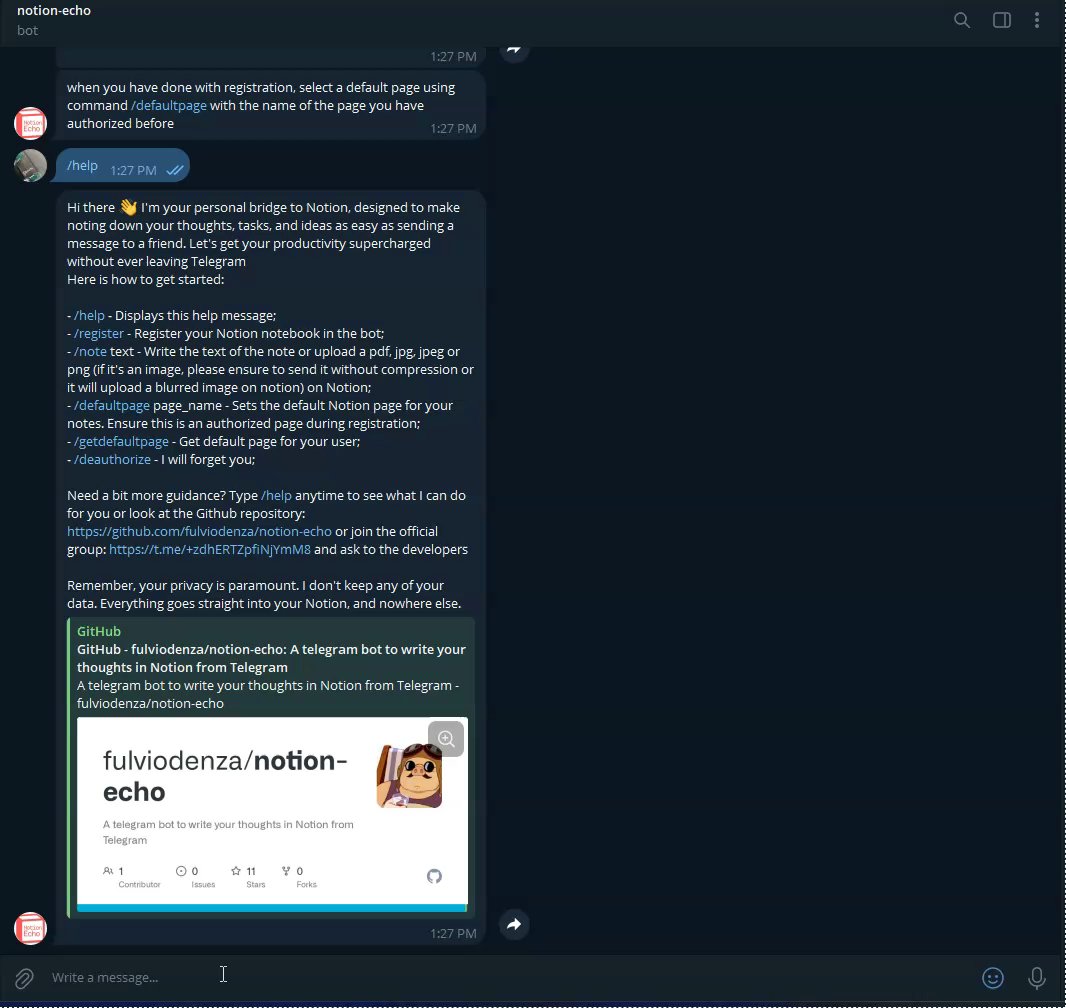Click the double-check read receipt on /help
The height and width of the screenshot is (1008, 1066).
pyautogui.click(x=175, y=171)
